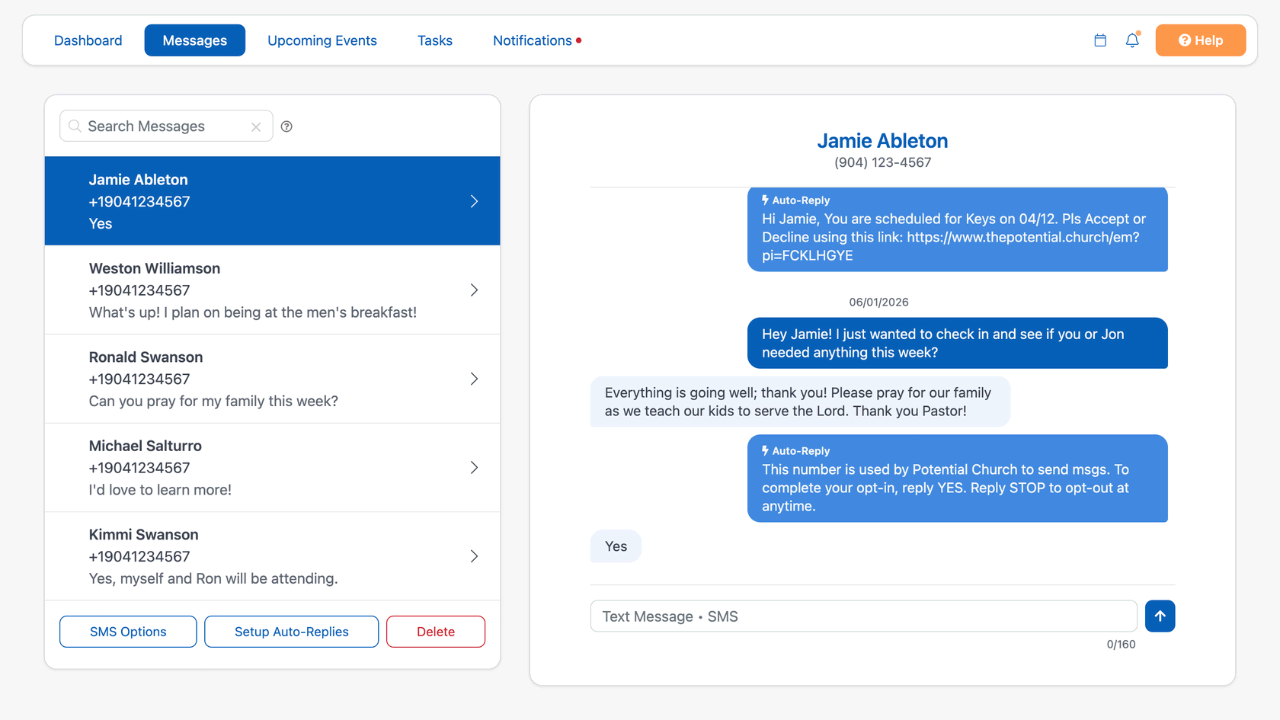
Task: Open the Notifications tab
Action: point(537,41)
